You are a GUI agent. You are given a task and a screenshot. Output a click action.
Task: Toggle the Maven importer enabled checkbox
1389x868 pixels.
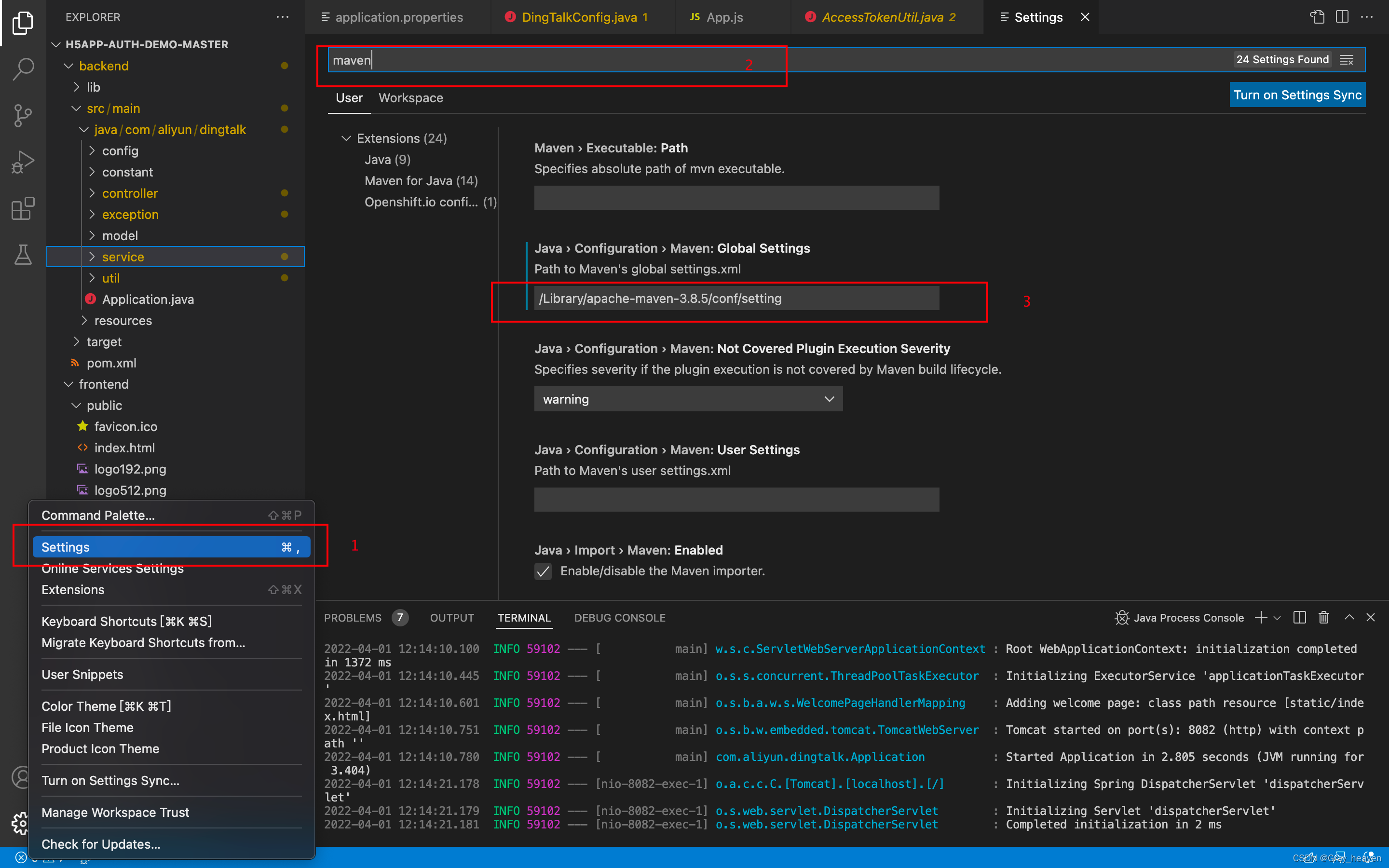tap(543, 571)
